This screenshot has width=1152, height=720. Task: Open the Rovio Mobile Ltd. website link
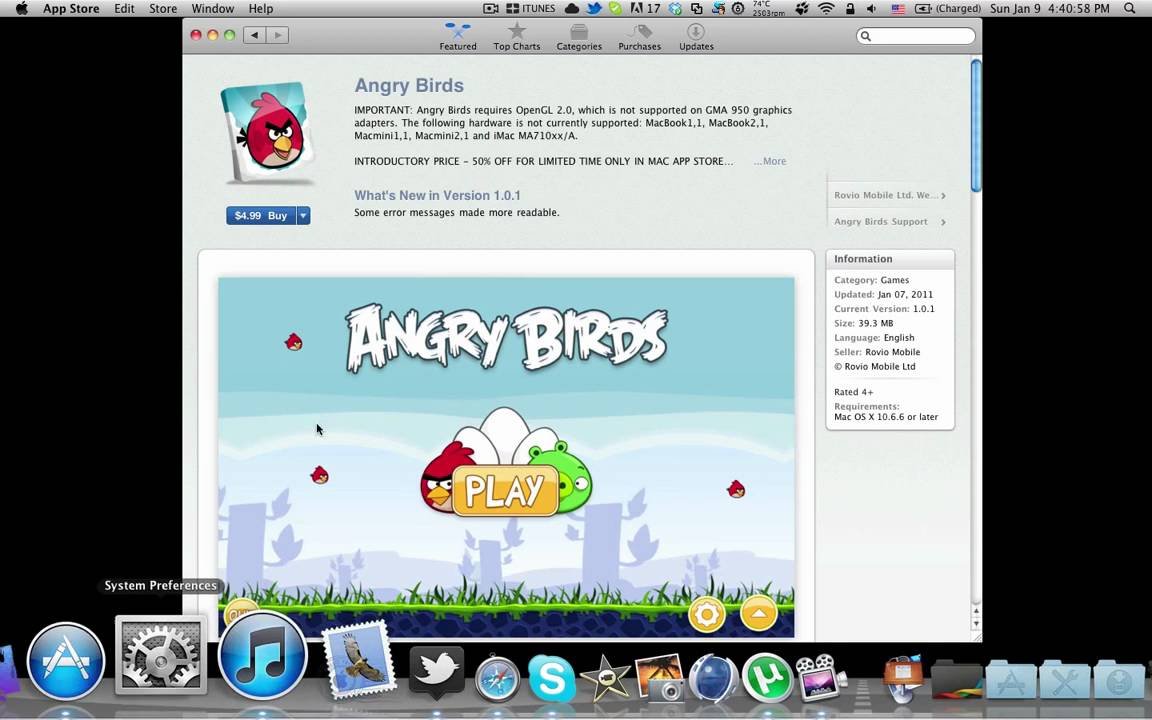[890, 195]
